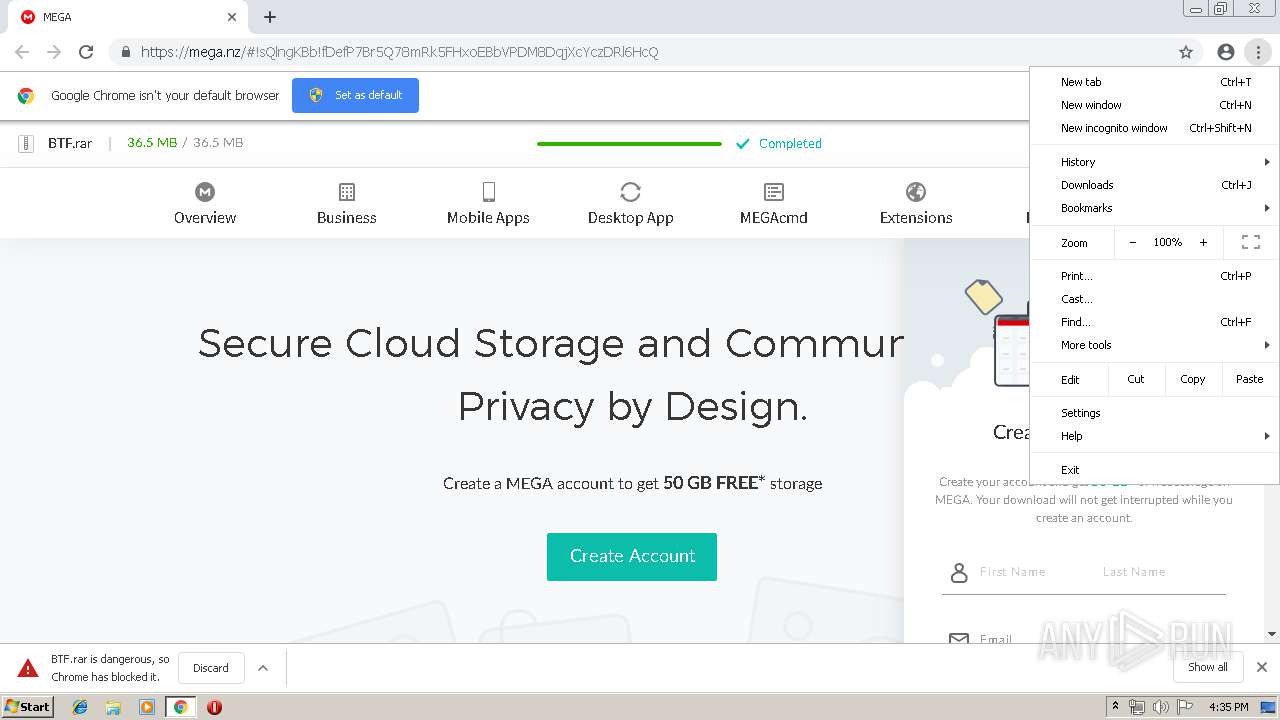Viewport: 1280px width, 720px height.
Task: Expand options for the blocked BTF.rar download
Action: click(x=263, y=668)
